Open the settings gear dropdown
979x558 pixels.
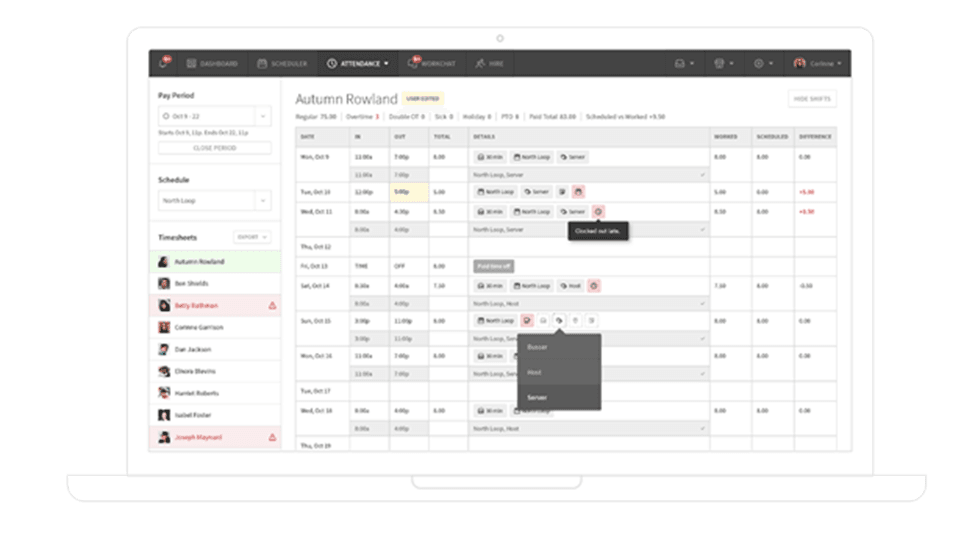pyautogui.click(x=763, y=63)
